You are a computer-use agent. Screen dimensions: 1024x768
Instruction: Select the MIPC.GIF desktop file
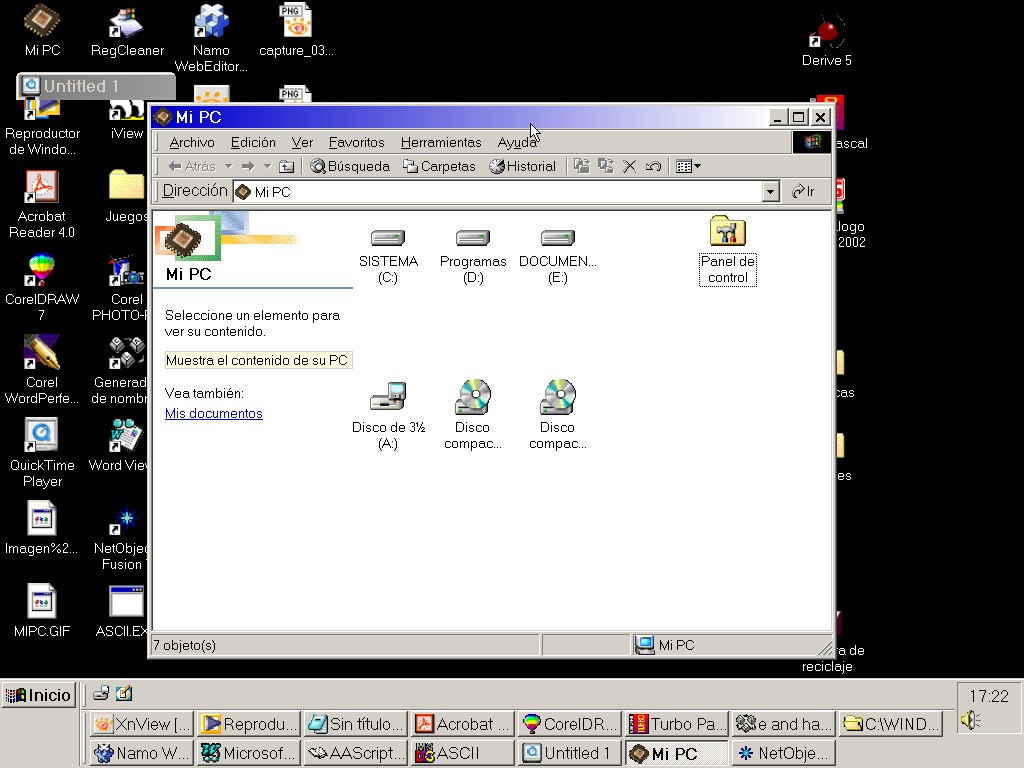point(42,610)
